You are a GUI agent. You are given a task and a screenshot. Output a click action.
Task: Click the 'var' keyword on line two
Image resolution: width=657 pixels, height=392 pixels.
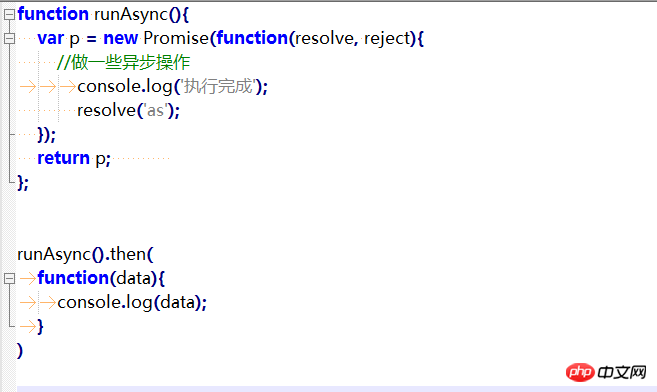(50, 39)
